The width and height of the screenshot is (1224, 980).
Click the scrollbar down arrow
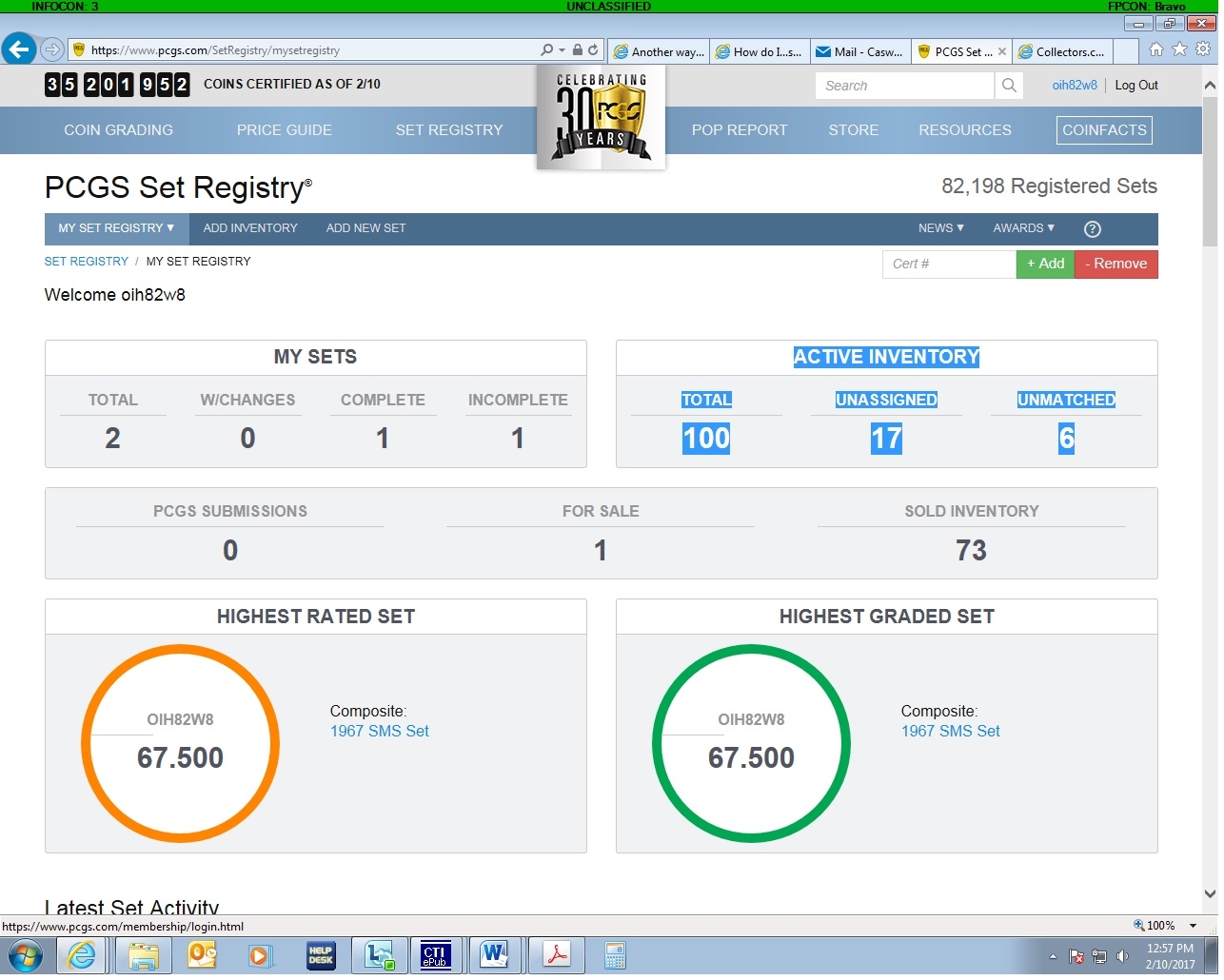(x=1210, y=894)
